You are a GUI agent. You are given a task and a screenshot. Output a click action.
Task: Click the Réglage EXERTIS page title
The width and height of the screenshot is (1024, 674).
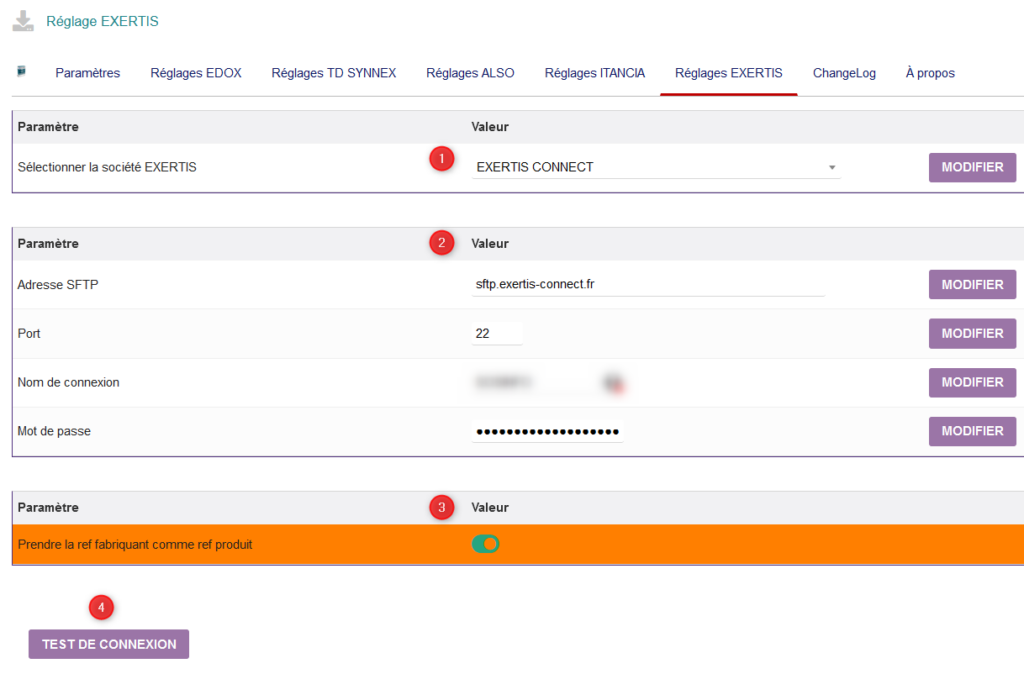coord(103,22)
